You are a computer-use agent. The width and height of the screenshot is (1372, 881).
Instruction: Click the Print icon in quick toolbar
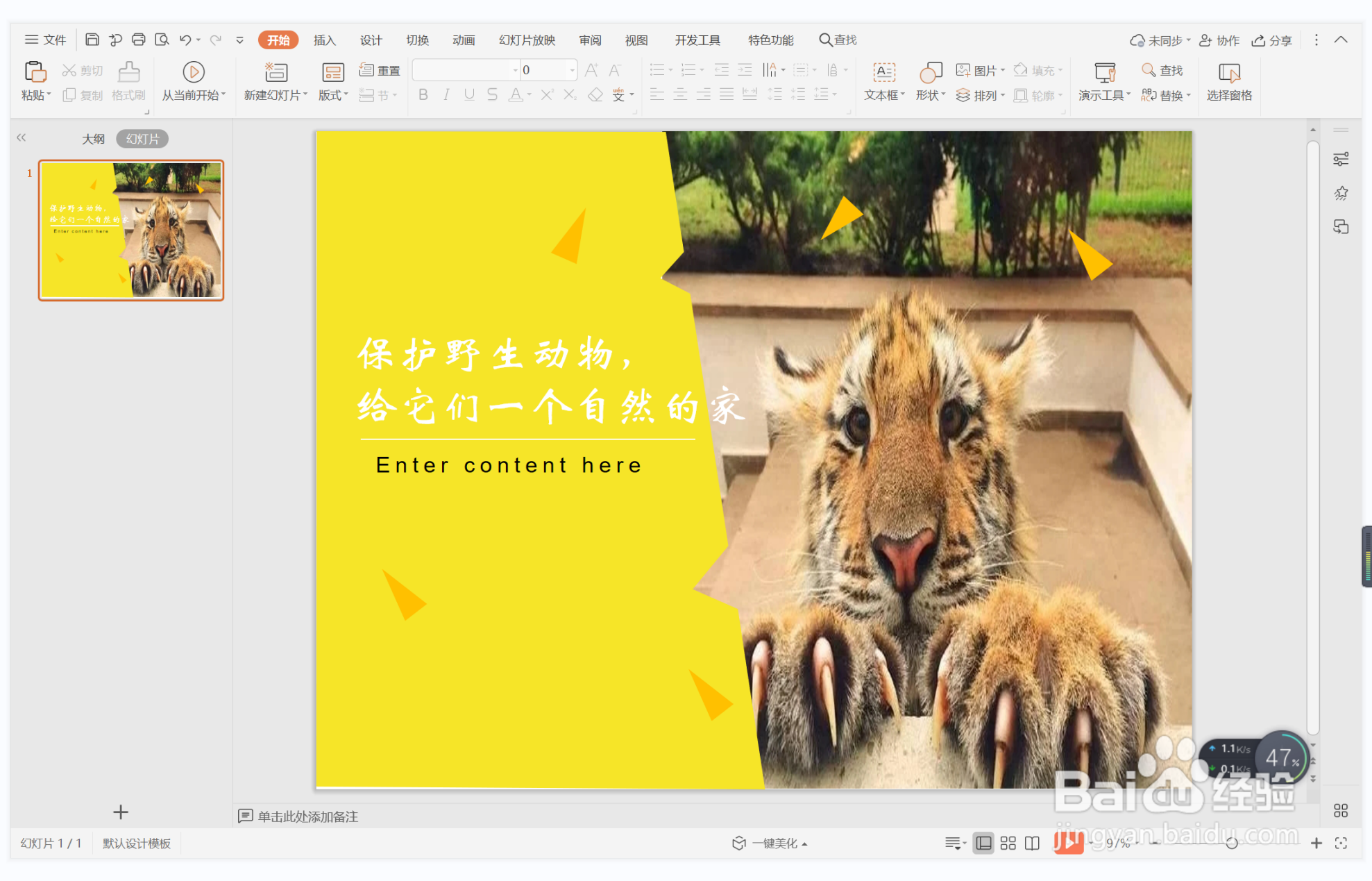coord(138,40)
